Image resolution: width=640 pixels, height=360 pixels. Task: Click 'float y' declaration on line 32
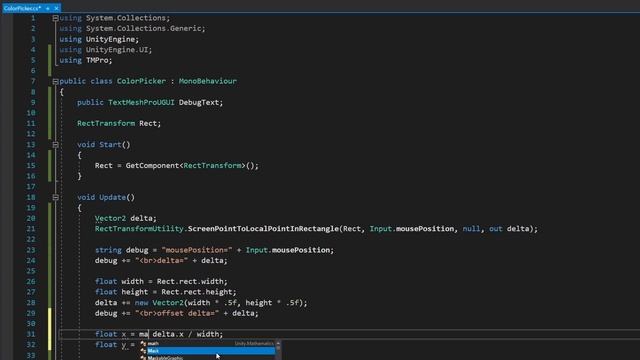111,345
